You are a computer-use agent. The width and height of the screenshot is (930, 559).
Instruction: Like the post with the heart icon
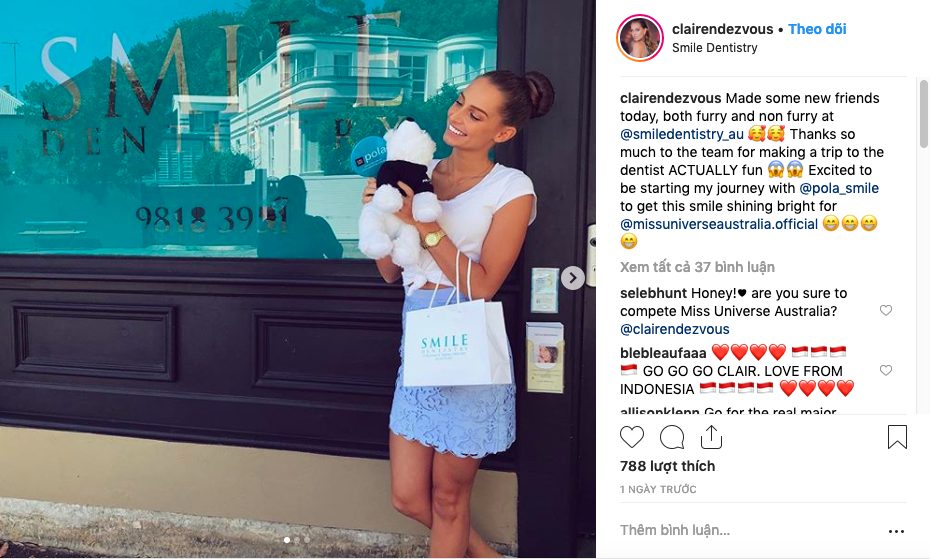click(632, 437)
